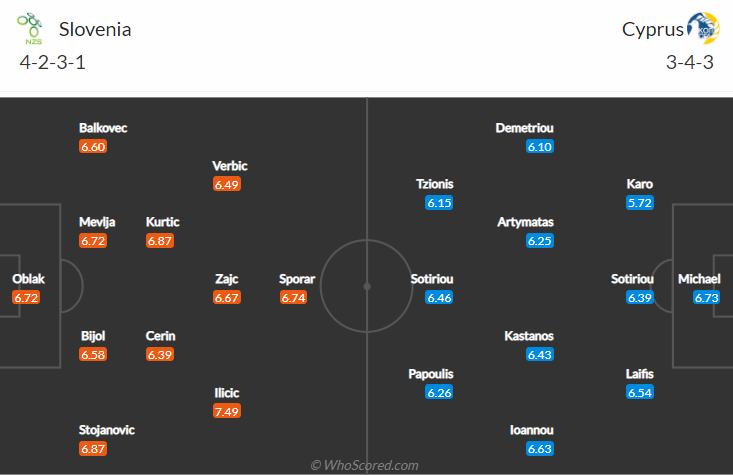
Task: Click Zajc's 6.67 rating badge
Action: (227, 297)
